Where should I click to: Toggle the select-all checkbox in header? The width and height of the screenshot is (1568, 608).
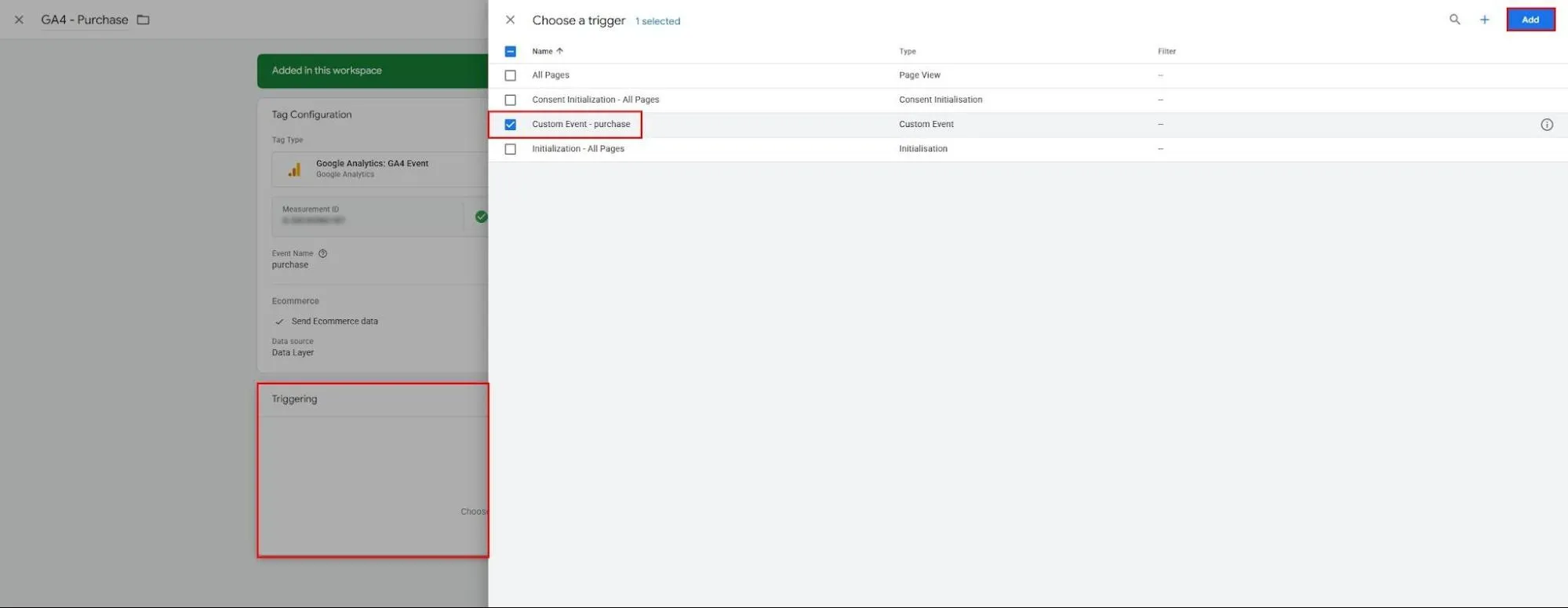511,52
